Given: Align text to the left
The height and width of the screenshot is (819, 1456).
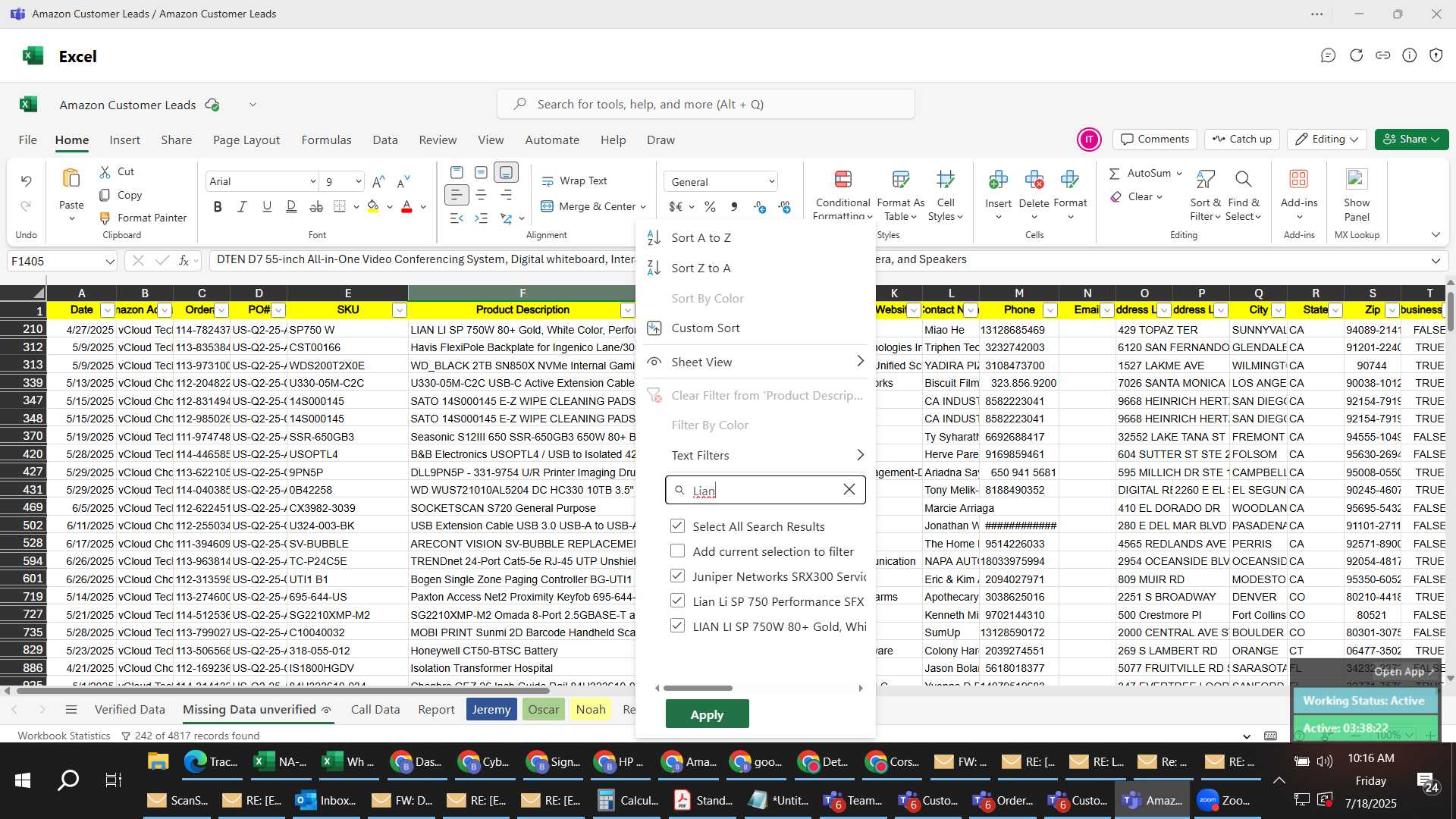Looking at the screenshot, I should pyautogui.click(x=456, y=196).
